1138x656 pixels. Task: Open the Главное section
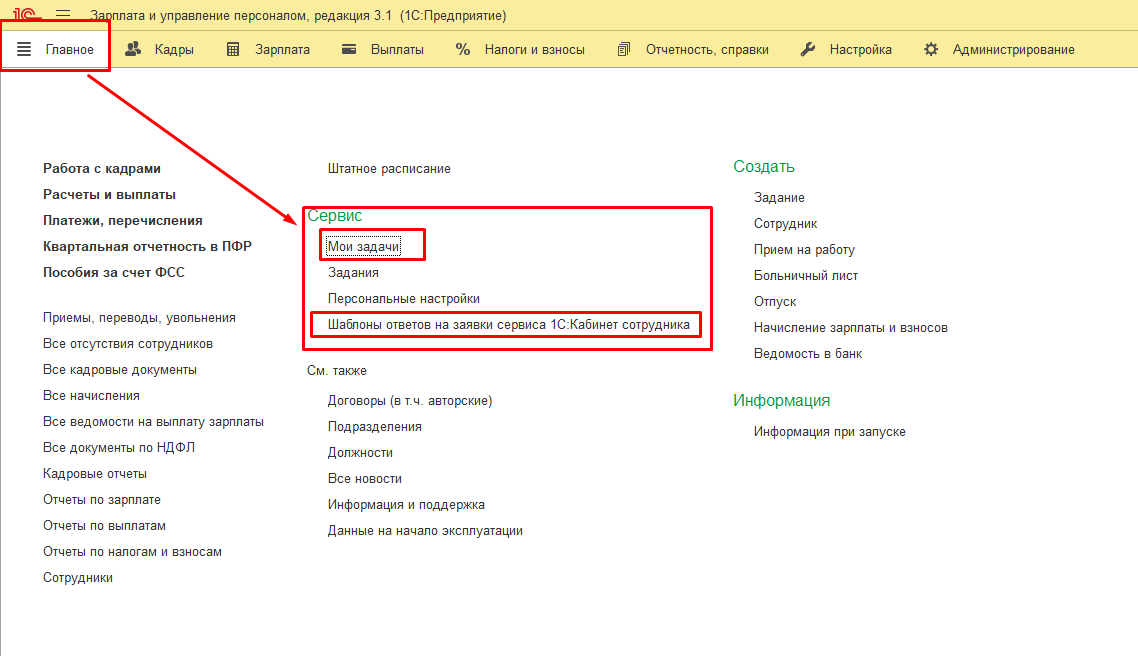point(70,49)
